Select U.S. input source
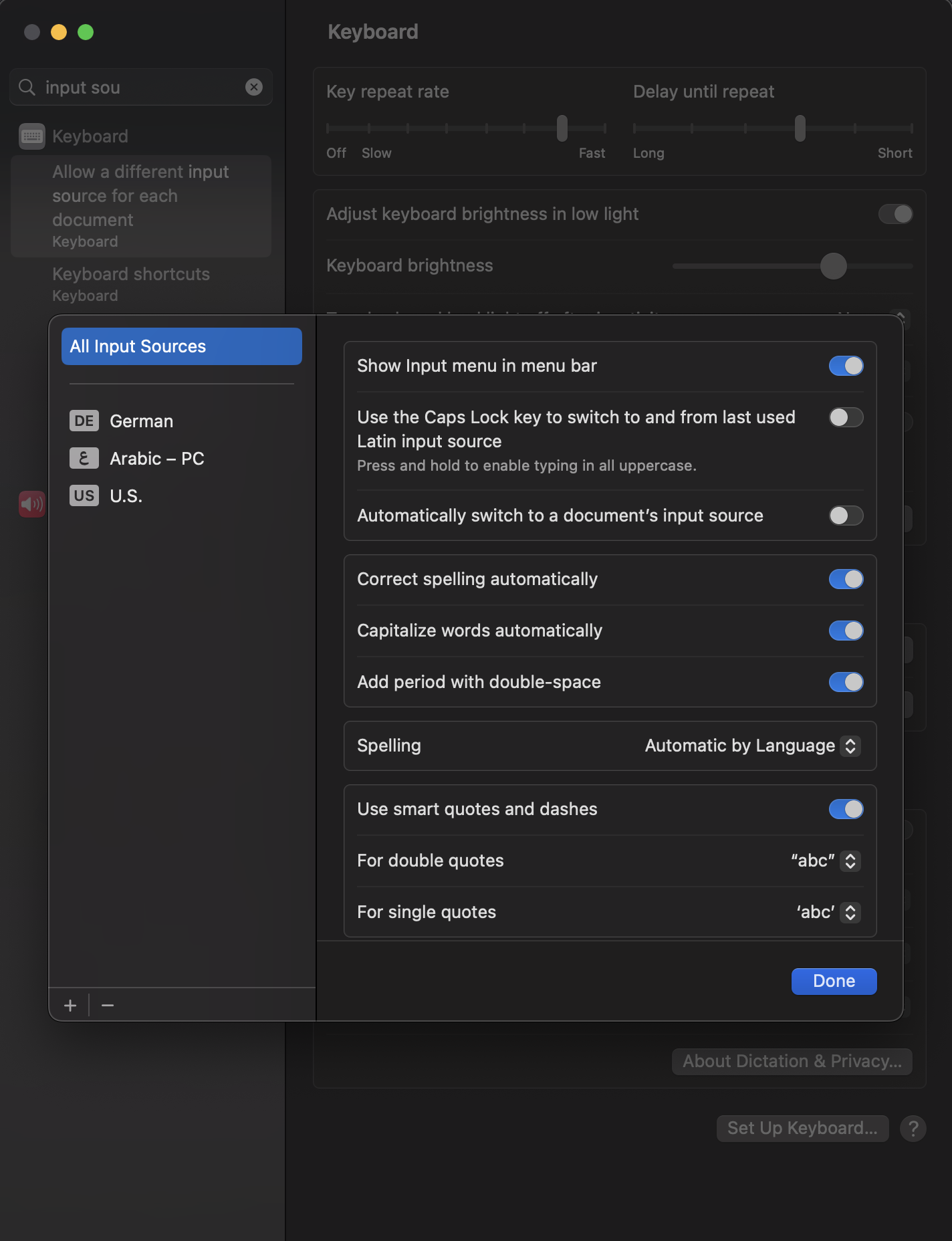 (182, 495)
